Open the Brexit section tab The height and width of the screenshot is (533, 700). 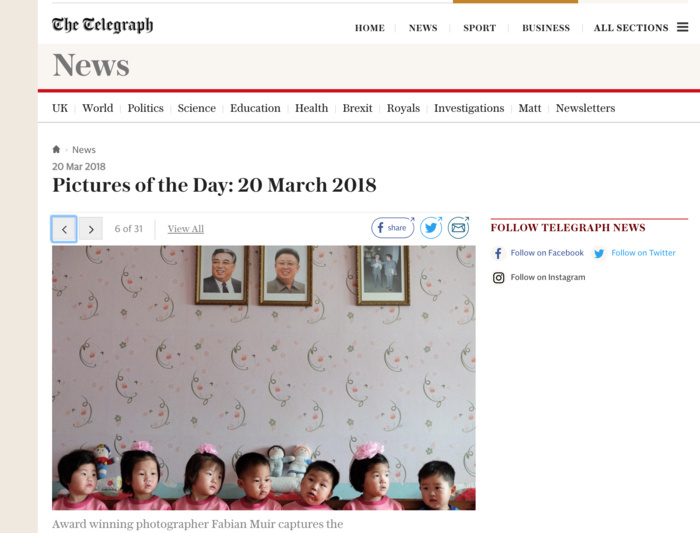tap(357, 108)
